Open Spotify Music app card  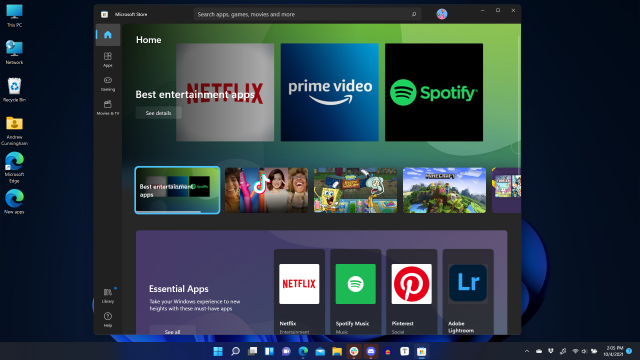tap(356, 292)
